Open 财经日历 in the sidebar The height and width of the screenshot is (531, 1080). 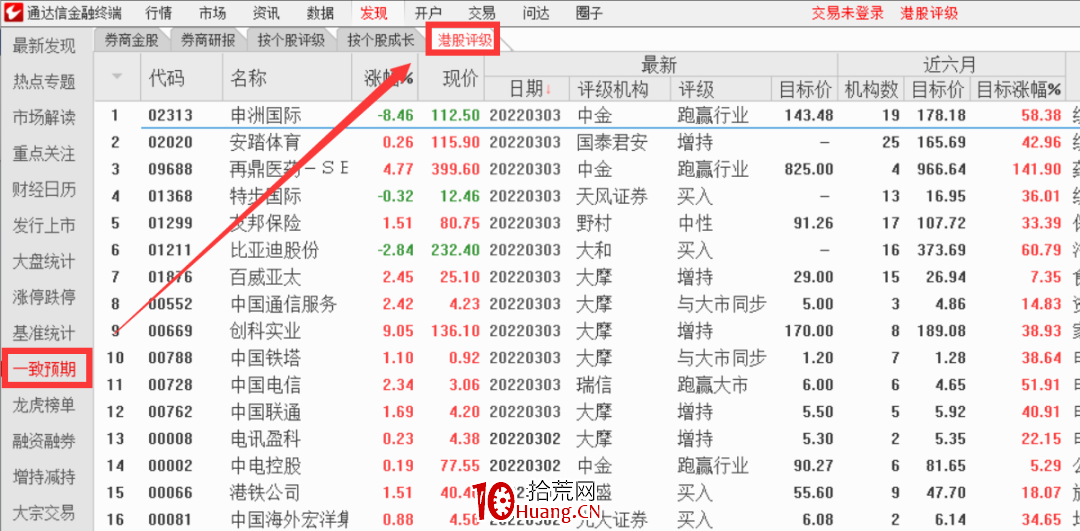click(44, 189)
